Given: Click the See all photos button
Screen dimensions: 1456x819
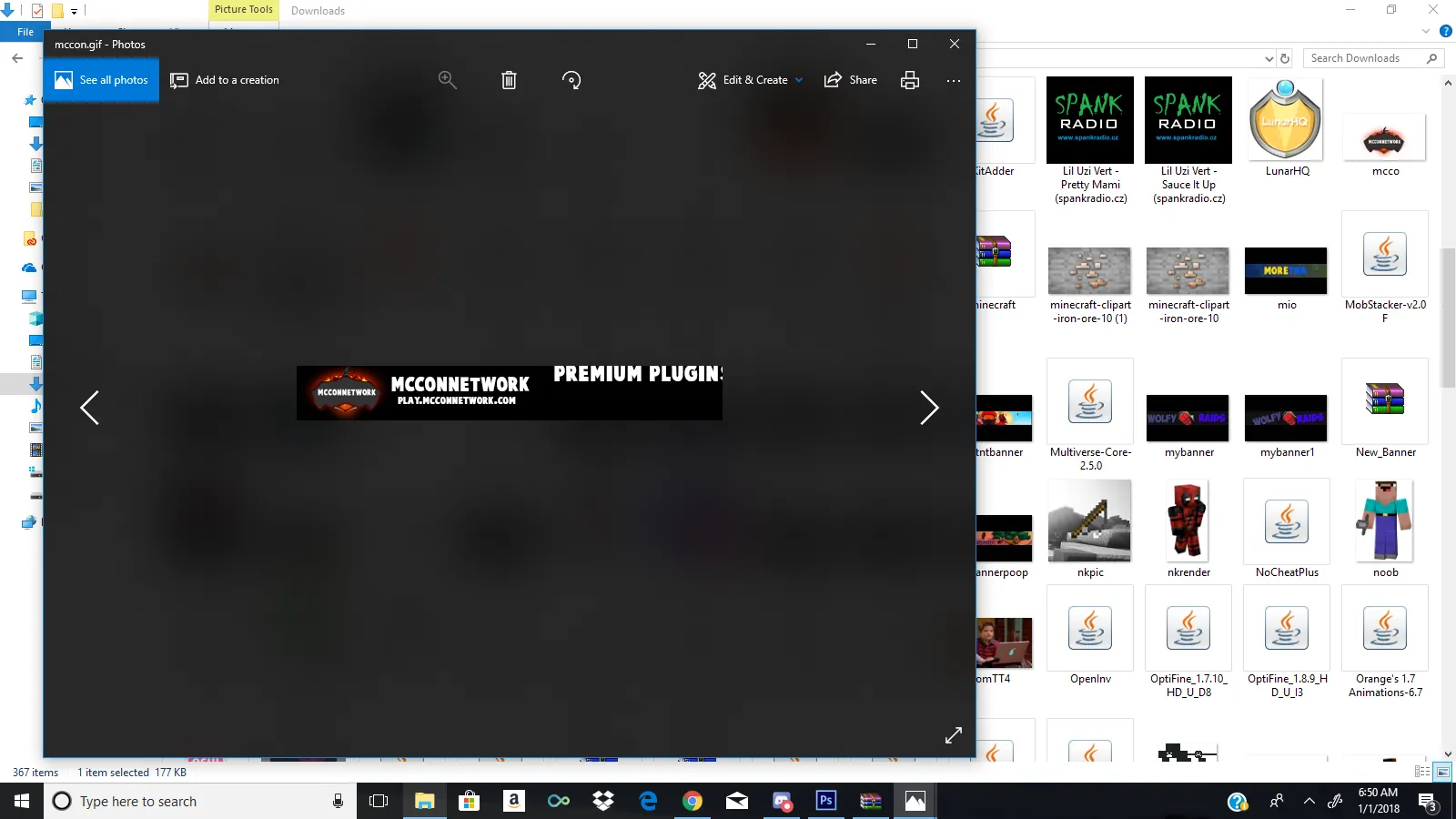Looking at the screenshot, I should [x=101, y=80].
